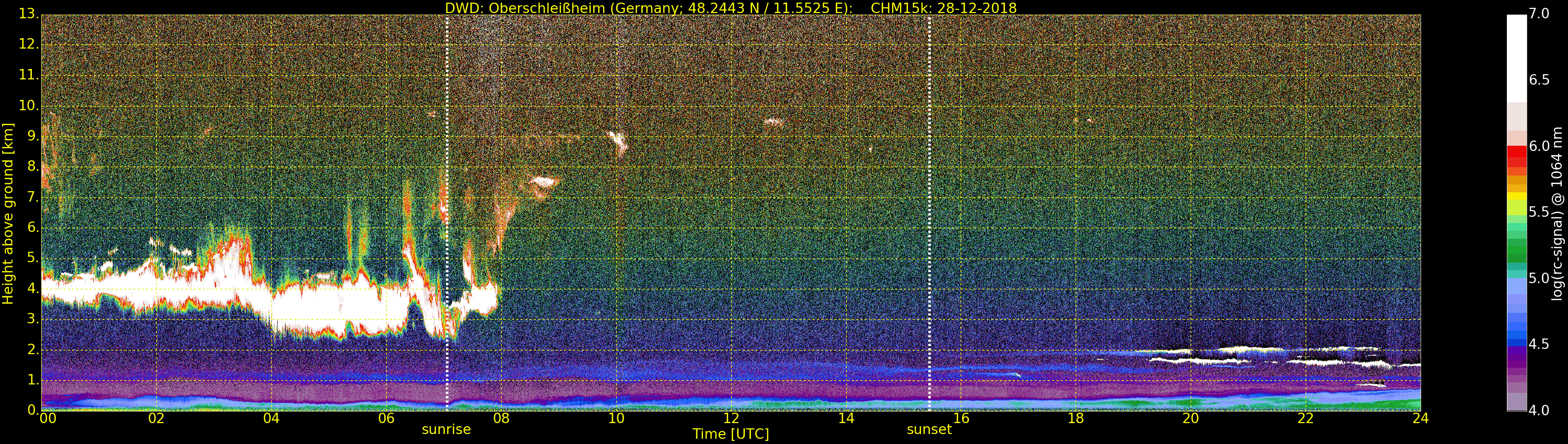Click the x-axis tick label '14'
The image size is (1568, 444).
coord(846,418)
